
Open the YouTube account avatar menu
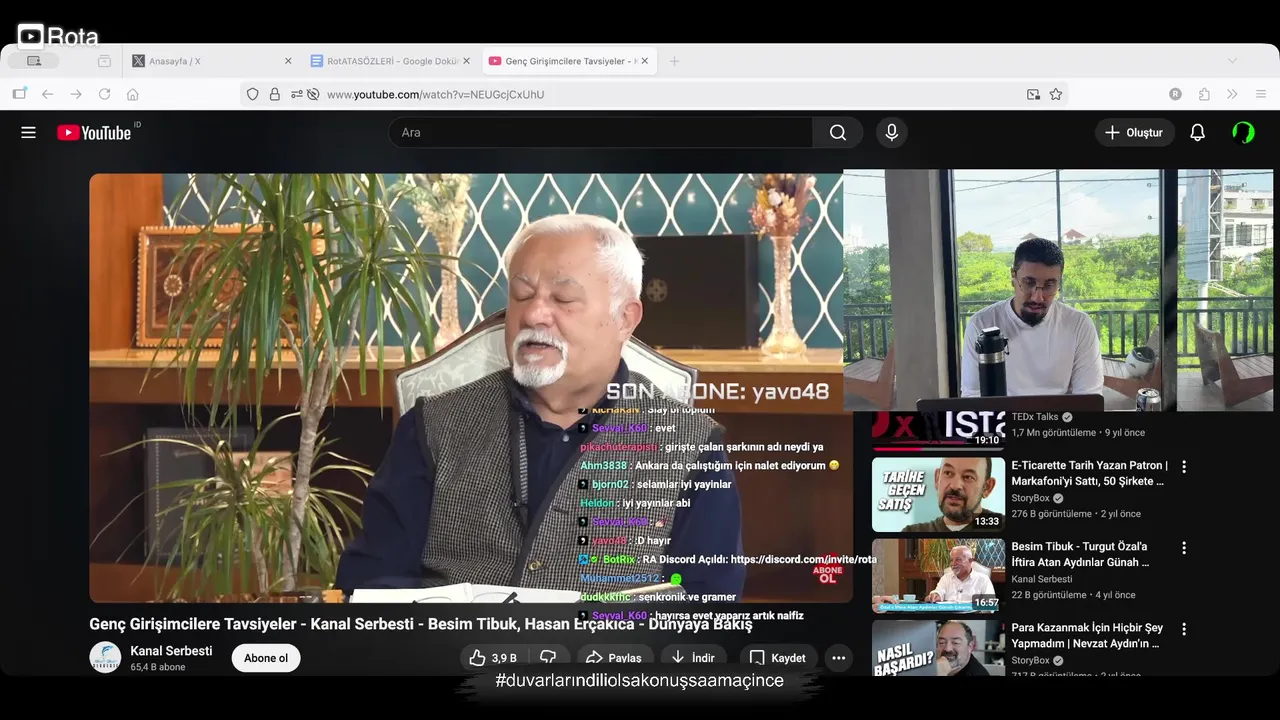pos(1243,132)
